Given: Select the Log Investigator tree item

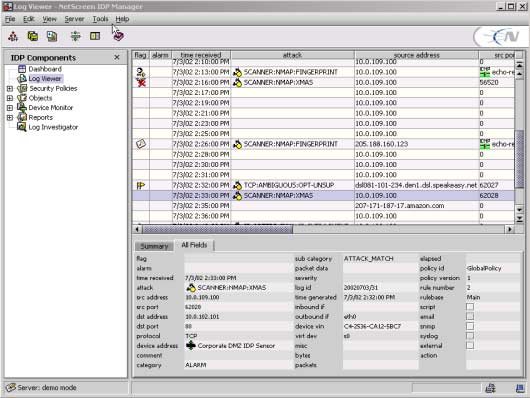Looking at the screenshot, I should 53,127.
